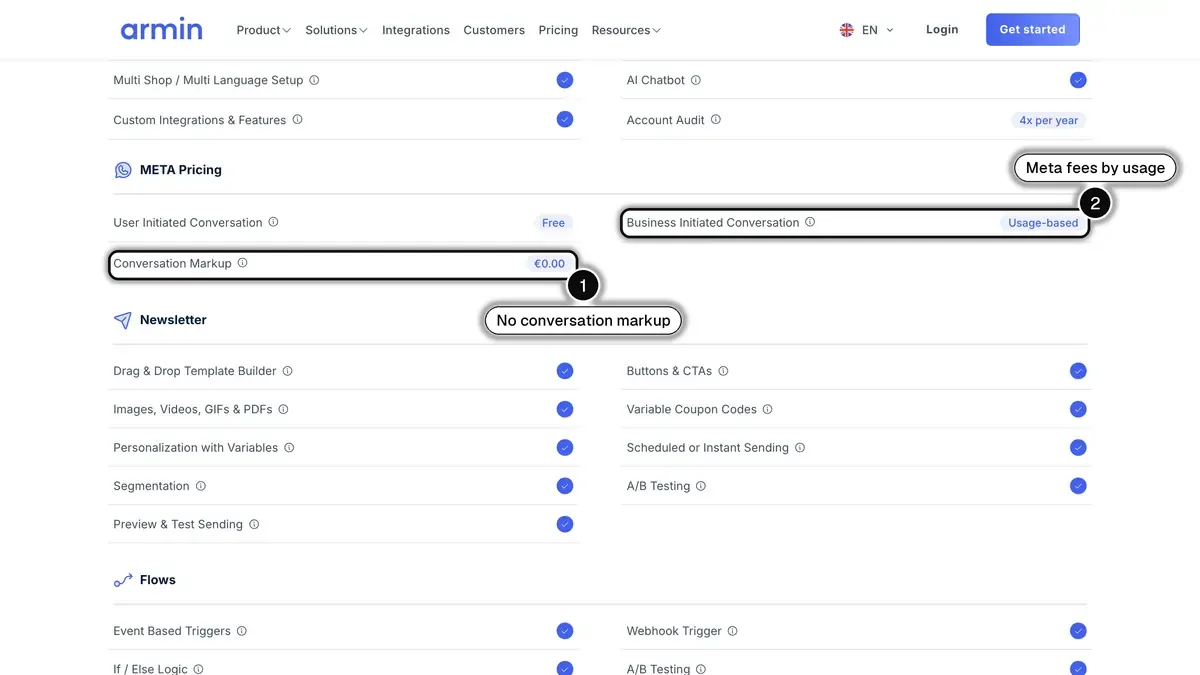The height and width of the screenshot is (675, 1200).
Task: Click info icon beside Account Audit
Action: coord(716,120)
